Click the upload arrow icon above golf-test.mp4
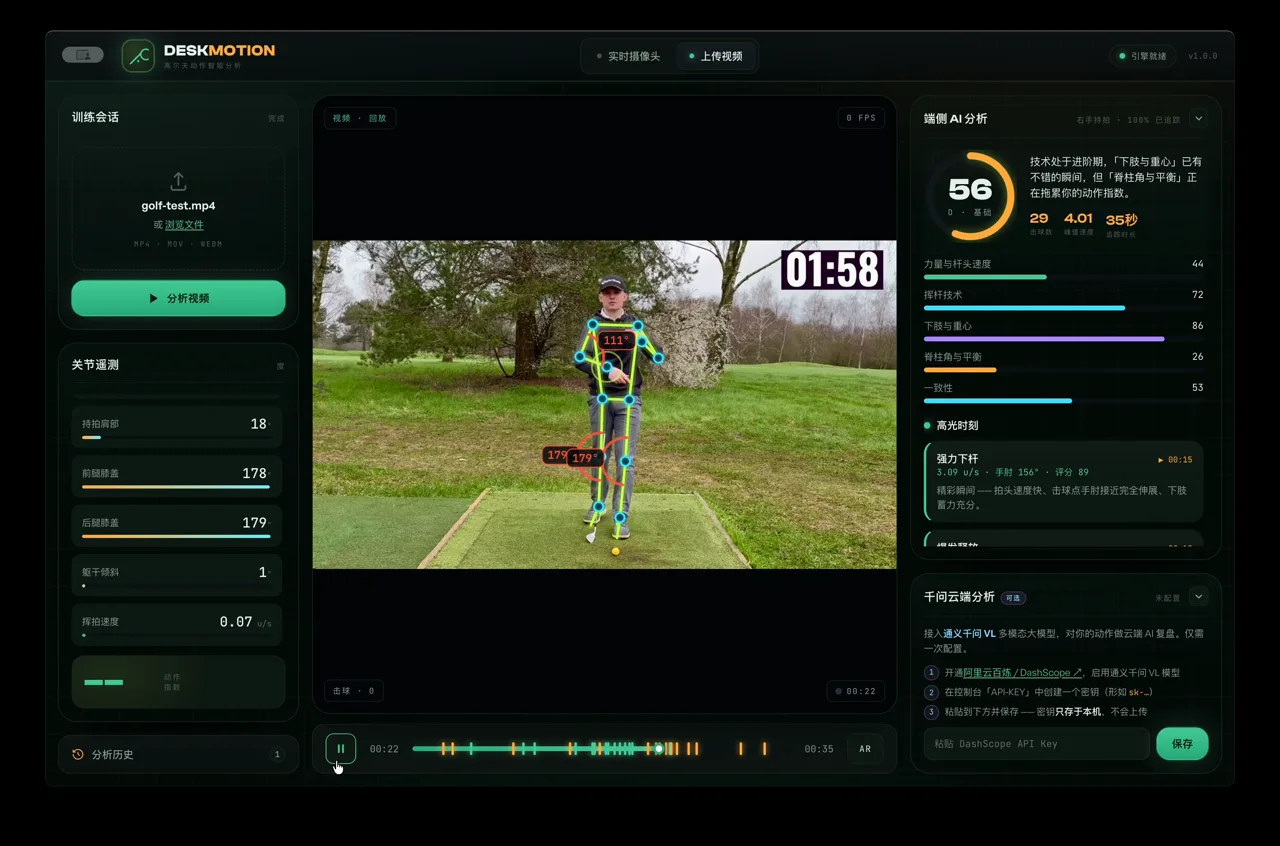The width and height of the screenshot is (1280, 846). (178, 181)
